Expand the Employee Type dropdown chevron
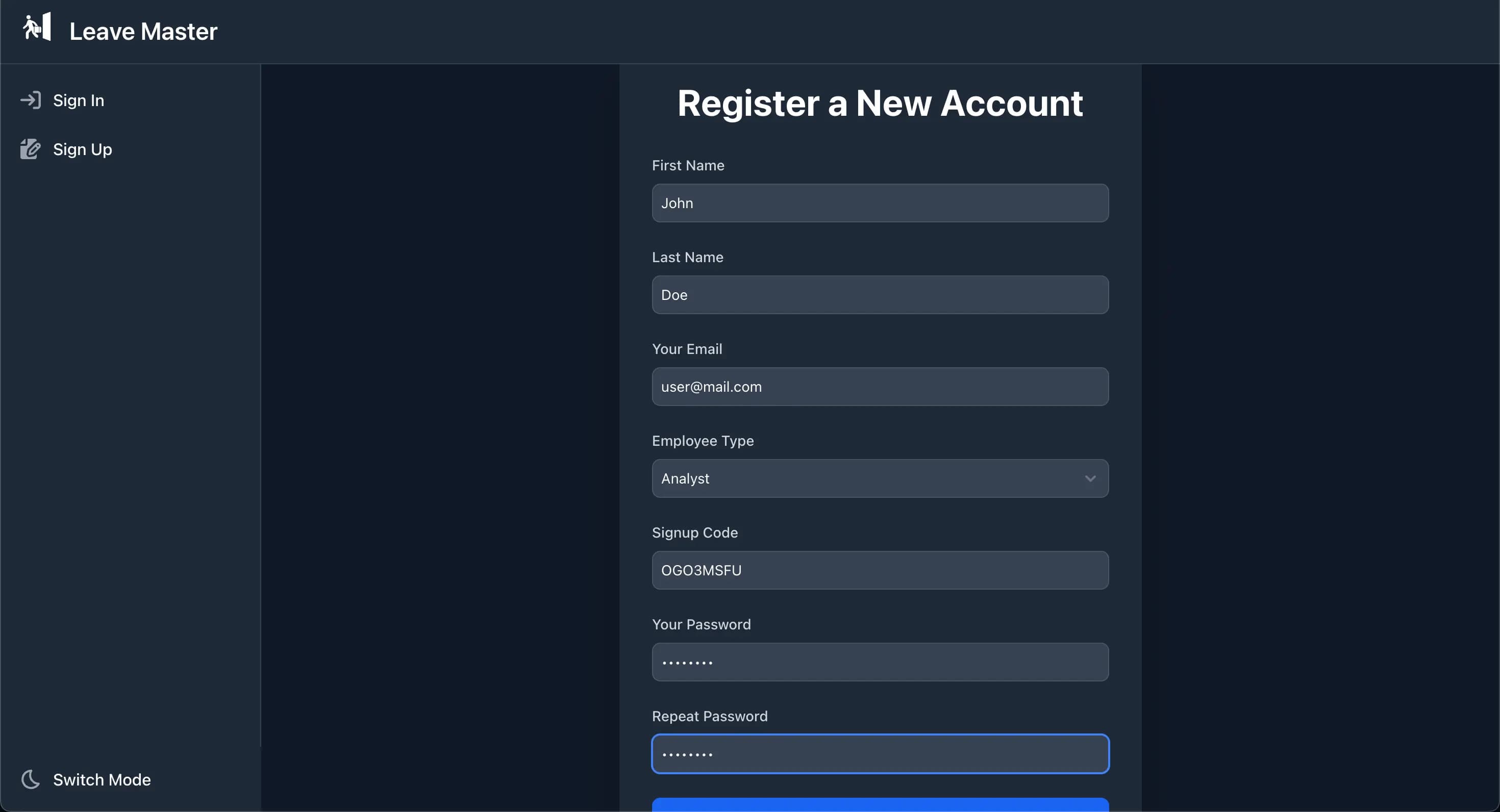 pos(1090,478)
